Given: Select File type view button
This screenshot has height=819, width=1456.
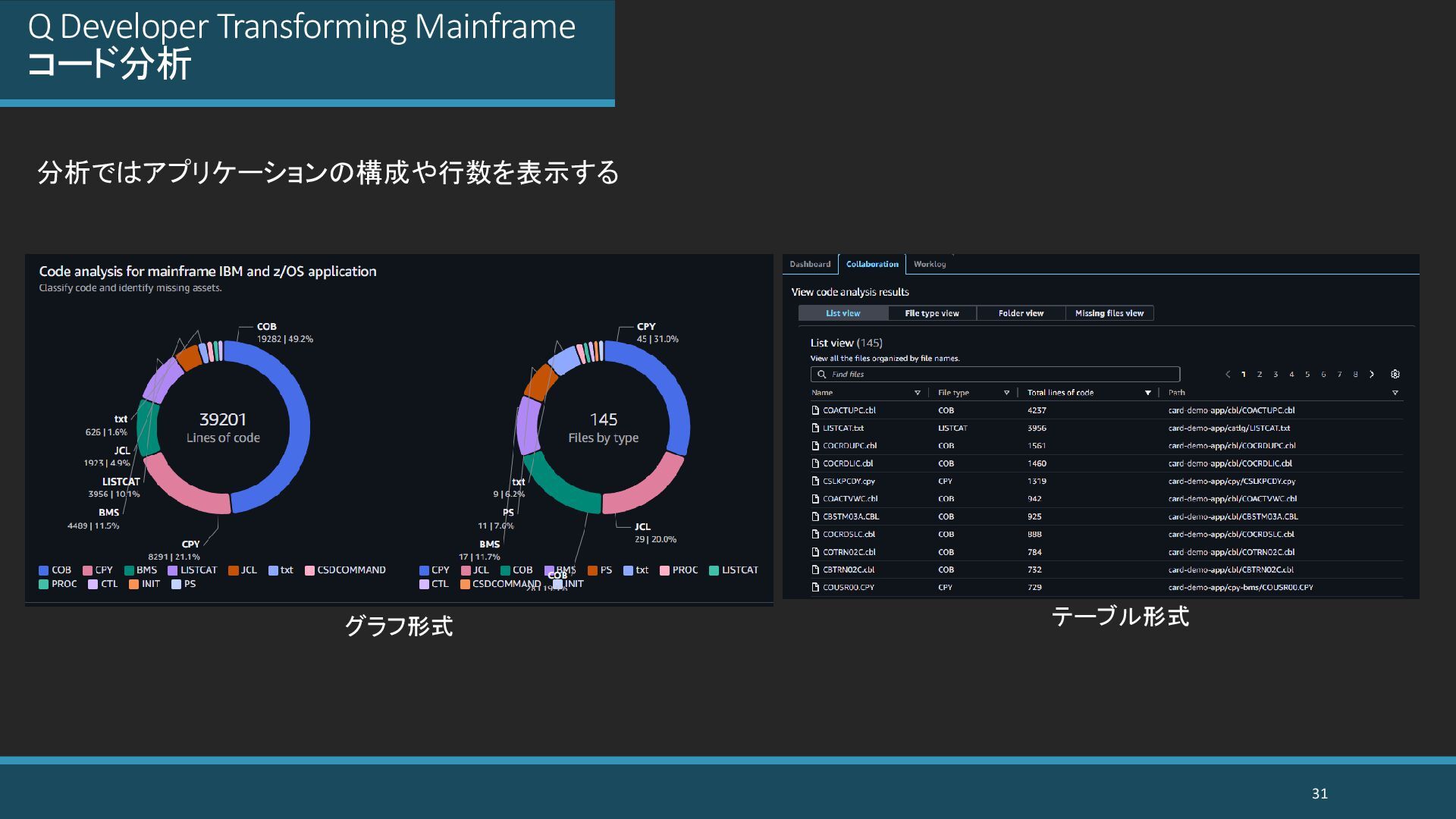Looking at the screenshot, I should click(x=931, y=313).
